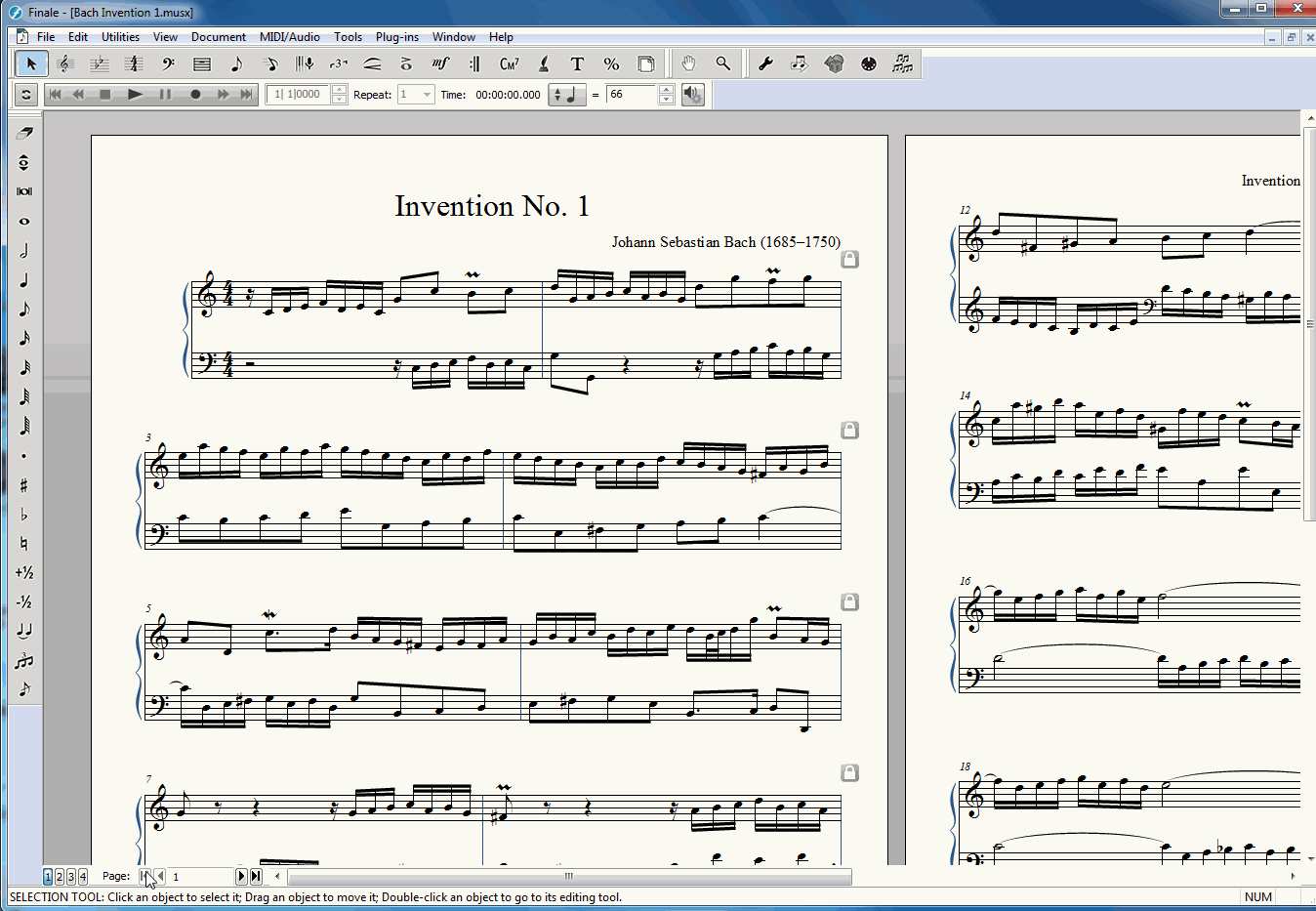Open playback settings speaker icon
This screenshot has width=1316, height=911.
(x=692, y=95)
